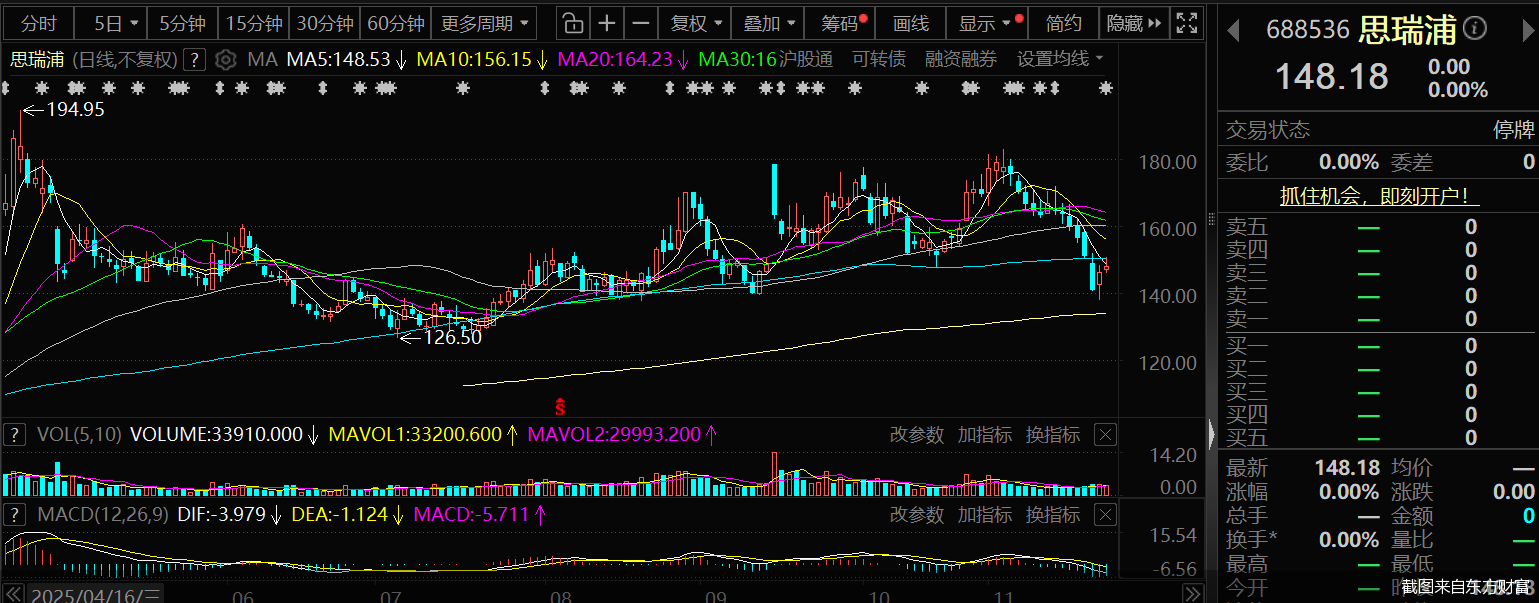Viewport: 1539px width, 603px height.
Task: Click the red S marker on chart
Action: [561, 406]
